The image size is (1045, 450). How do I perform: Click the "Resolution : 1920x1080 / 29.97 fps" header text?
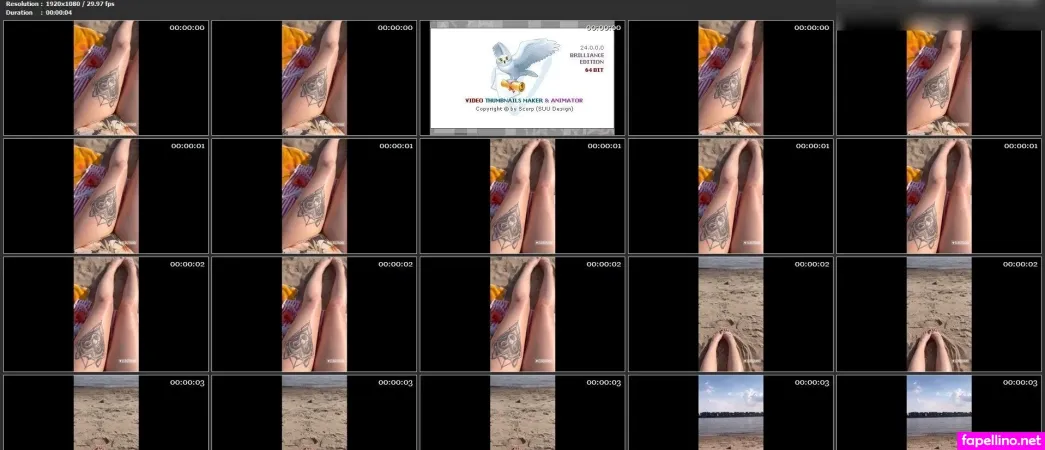59,4
